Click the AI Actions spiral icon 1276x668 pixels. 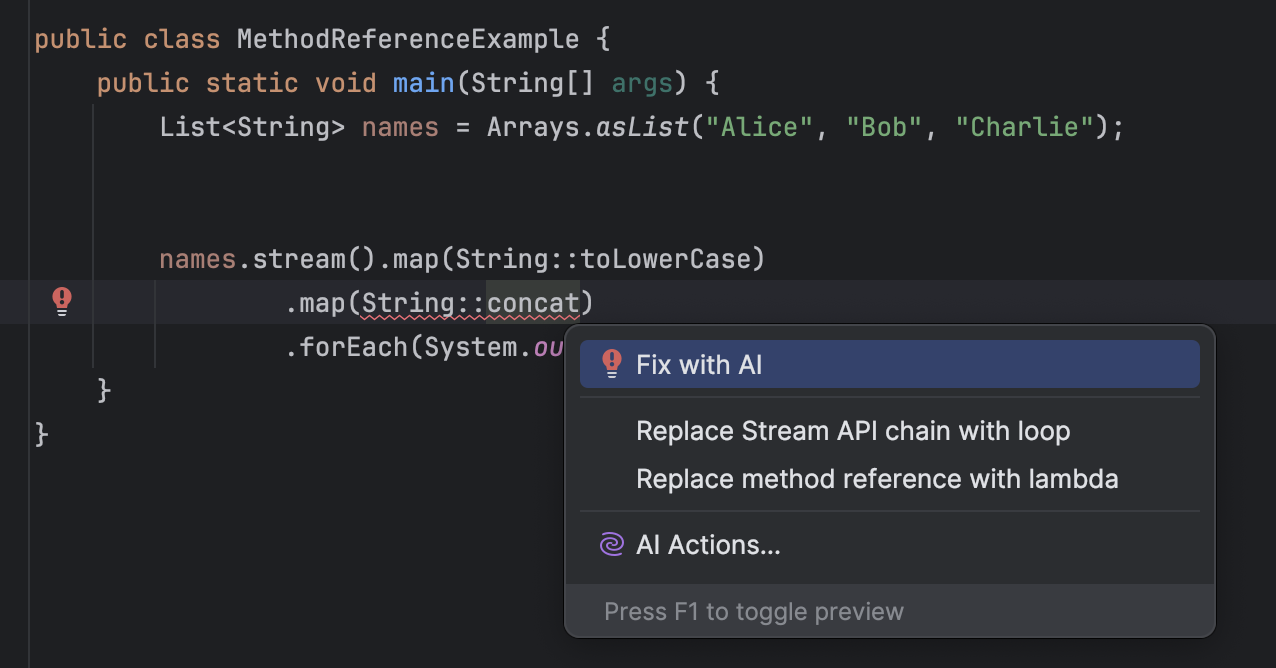point(611,545)
